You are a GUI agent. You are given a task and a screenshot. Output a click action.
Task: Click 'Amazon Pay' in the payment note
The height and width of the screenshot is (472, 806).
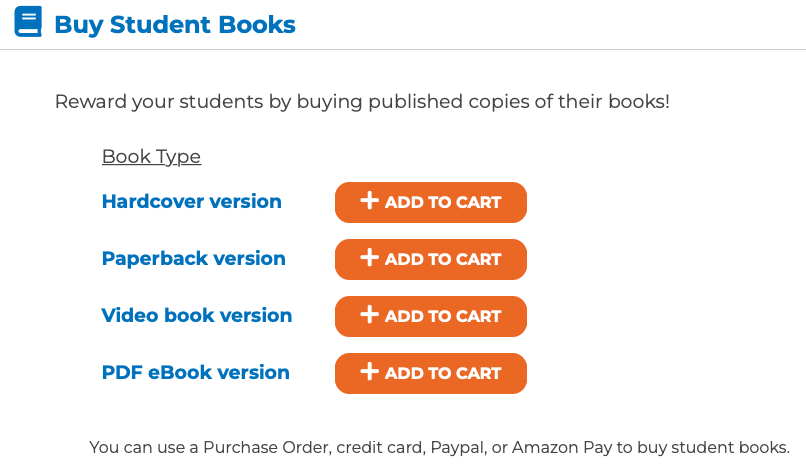562,448
